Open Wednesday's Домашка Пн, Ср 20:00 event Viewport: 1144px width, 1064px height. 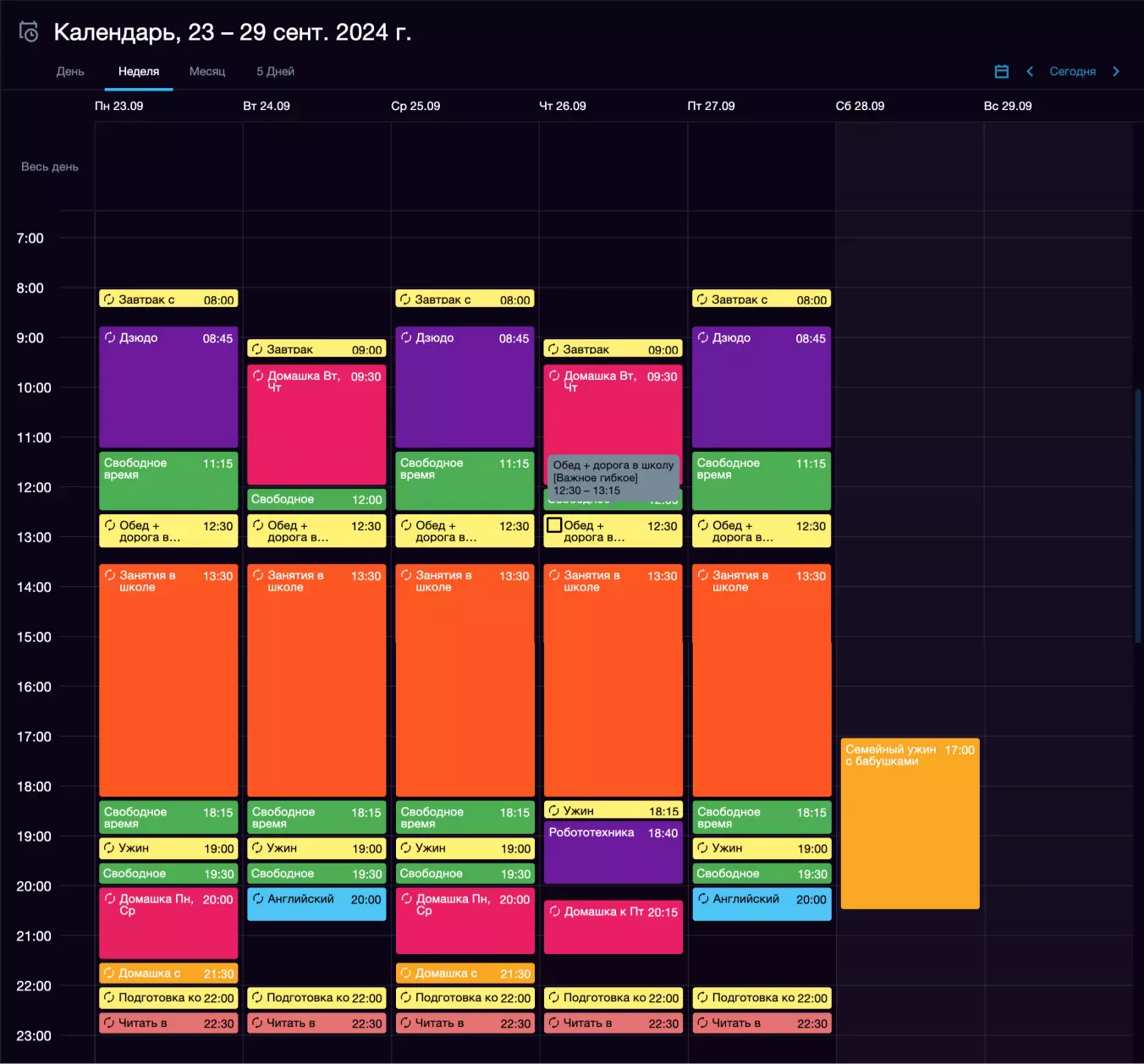pos(465,922)
